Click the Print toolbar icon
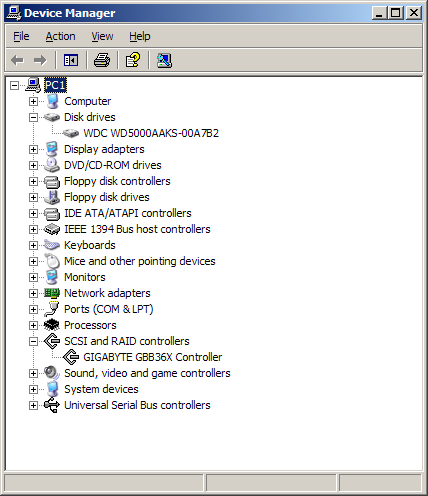This screenshot has width=428, height=496. 102,60
